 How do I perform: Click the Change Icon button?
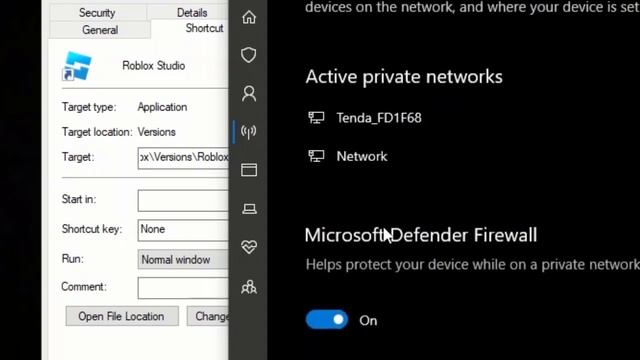click(208, 316)
